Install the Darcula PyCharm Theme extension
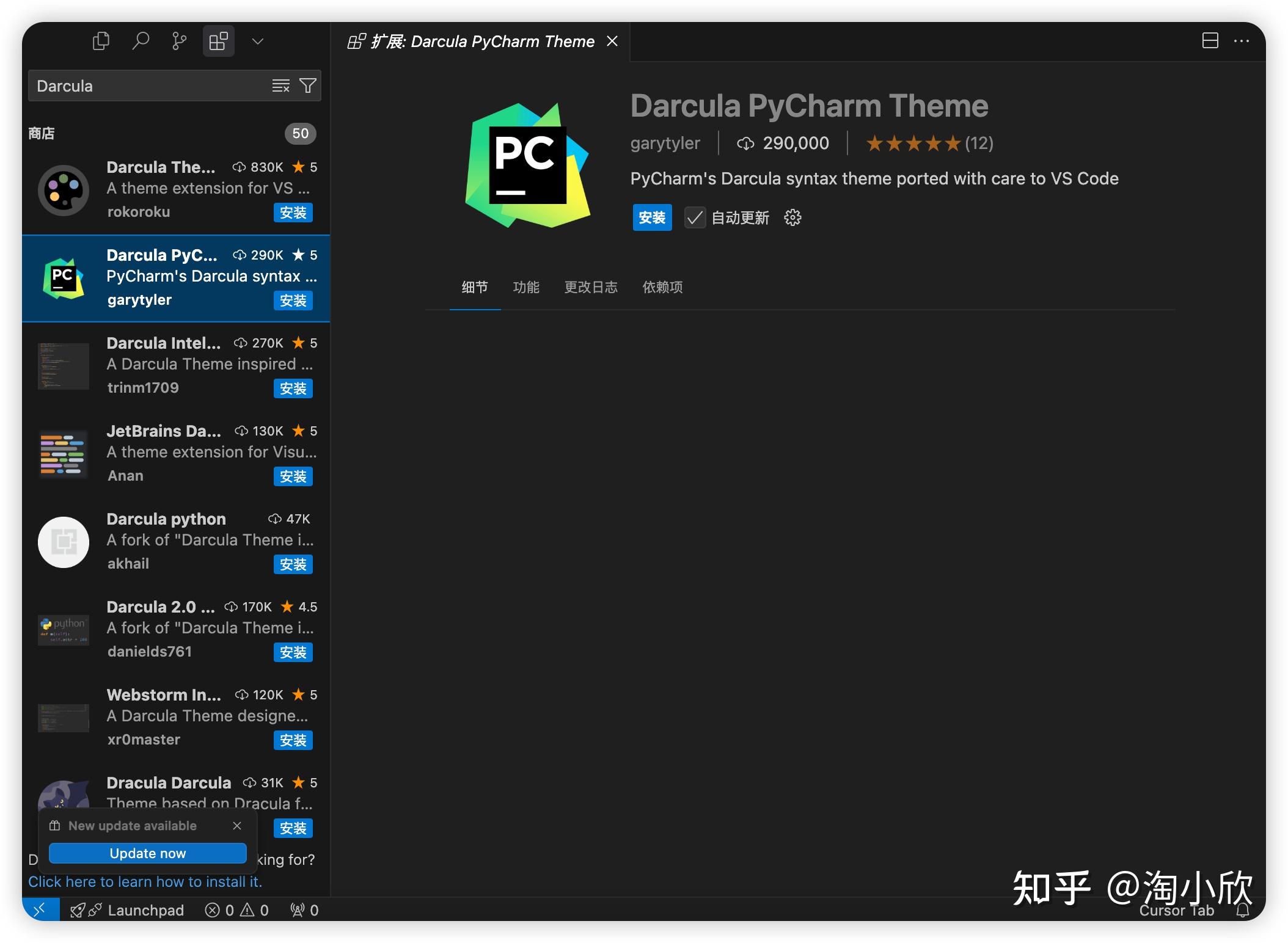The height and width of the screenshot is (943, 1288). pos(651,217)
